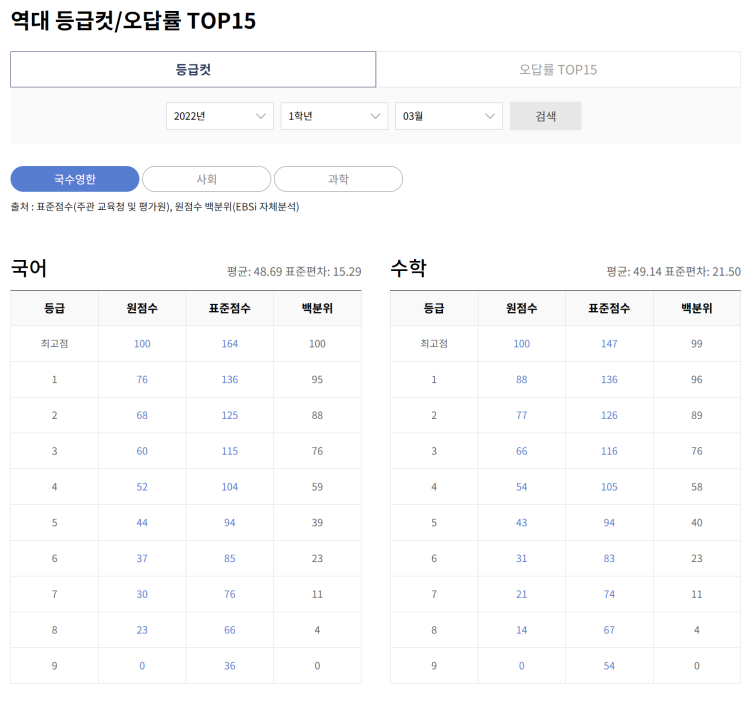
Task: Click 수학 grade 5 raw score 43
Action: [x=521, y=522]
